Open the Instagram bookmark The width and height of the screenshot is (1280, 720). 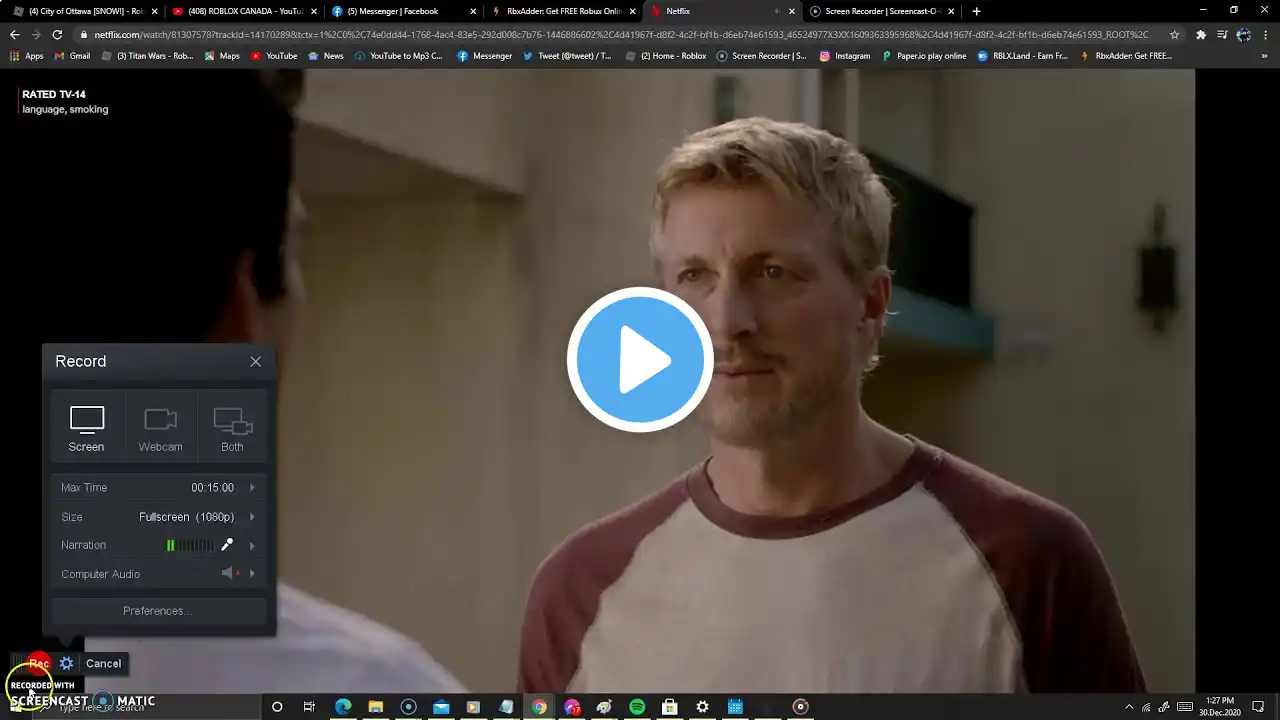(845, 56)
